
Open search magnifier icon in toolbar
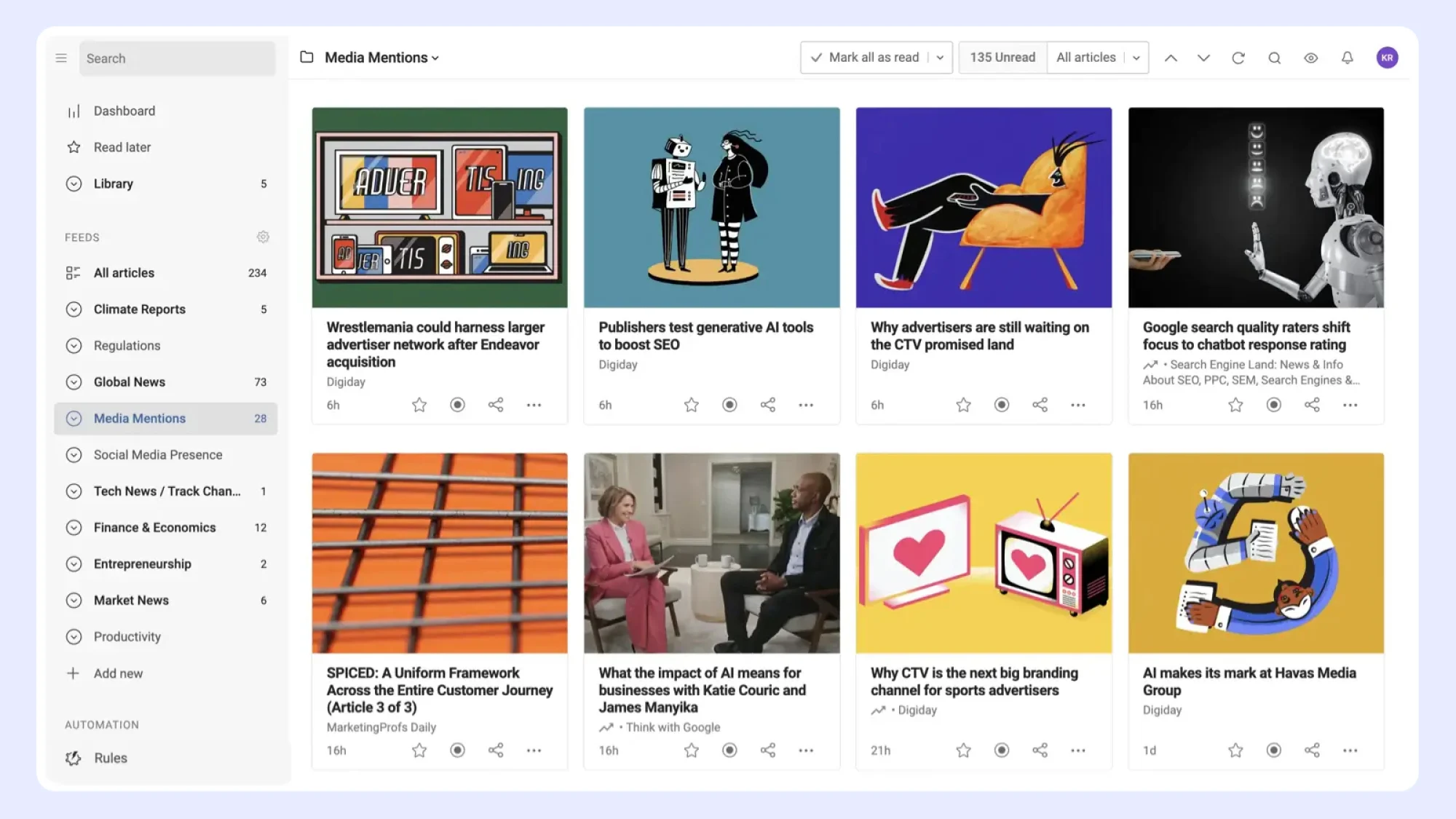[x=1275, y=58]
